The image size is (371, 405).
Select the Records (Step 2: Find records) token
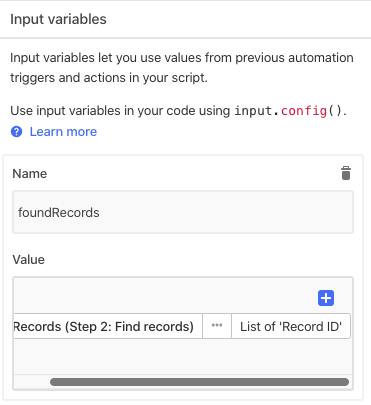[x=108, y=326]
